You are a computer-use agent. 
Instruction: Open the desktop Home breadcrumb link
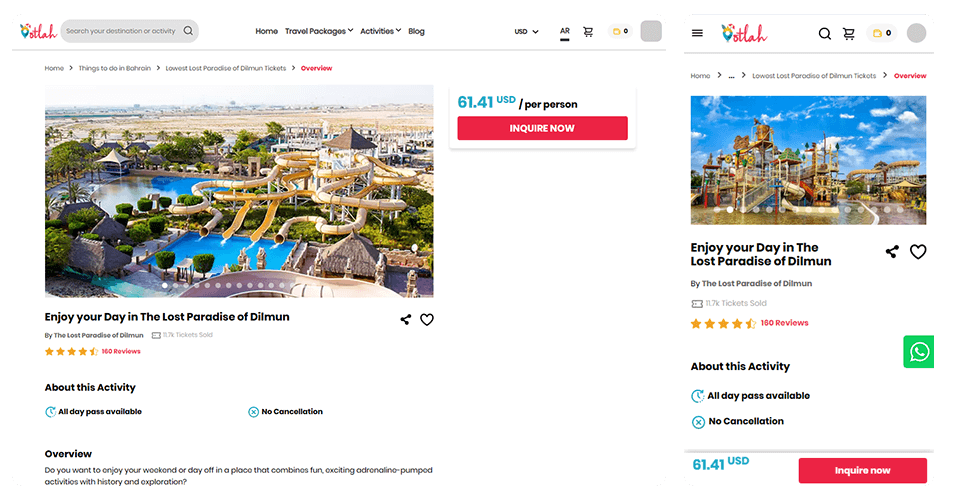click(54, 68)
